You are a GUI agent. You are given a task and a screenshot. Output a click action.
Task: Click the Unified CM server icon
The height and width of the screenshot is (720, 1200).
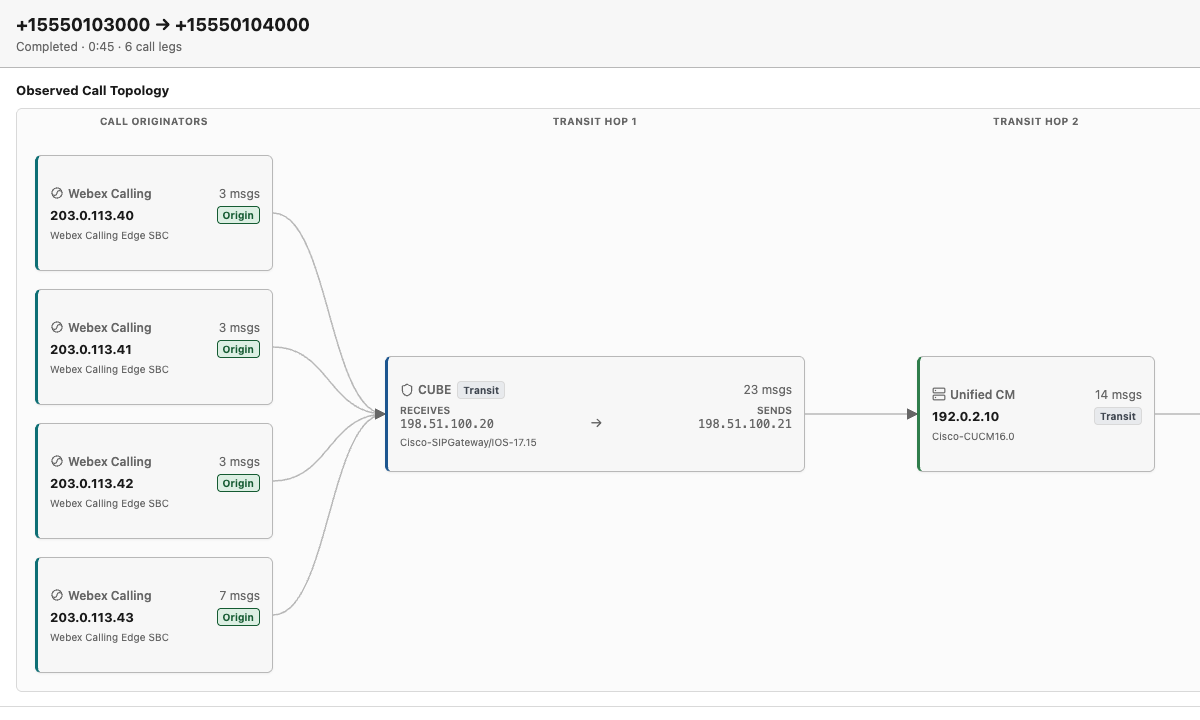pos(939,395)
